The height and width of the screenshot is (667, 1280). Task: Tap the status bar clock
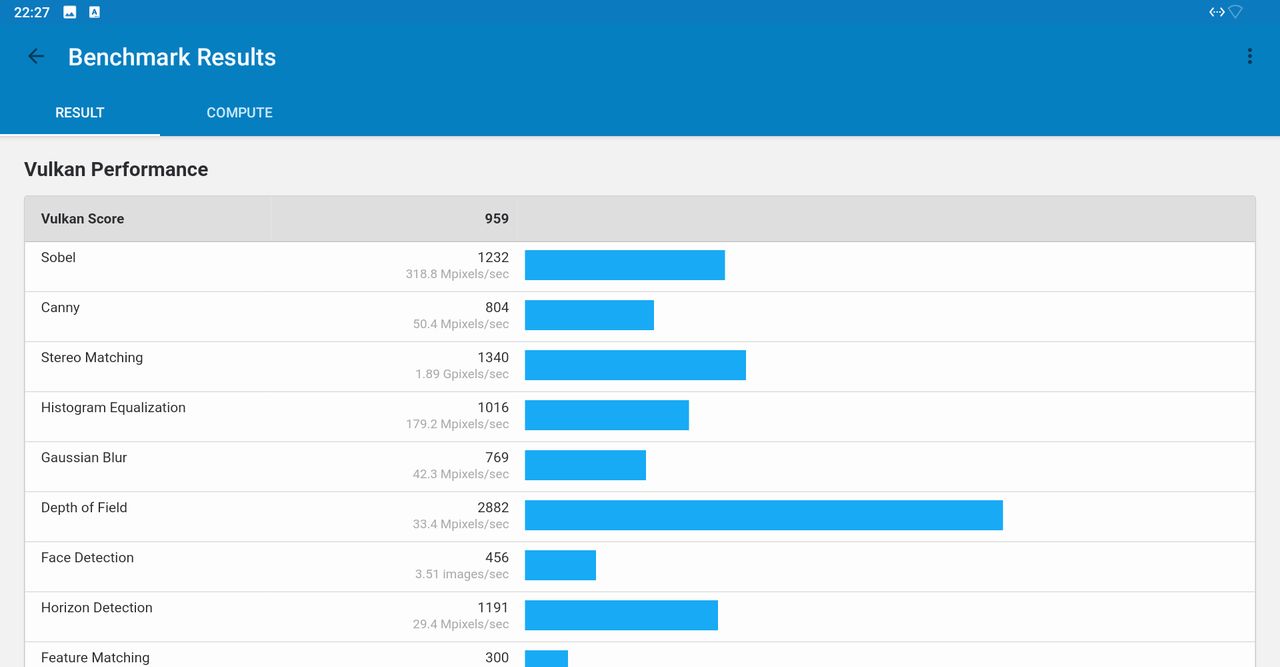[x=32, y=12]
